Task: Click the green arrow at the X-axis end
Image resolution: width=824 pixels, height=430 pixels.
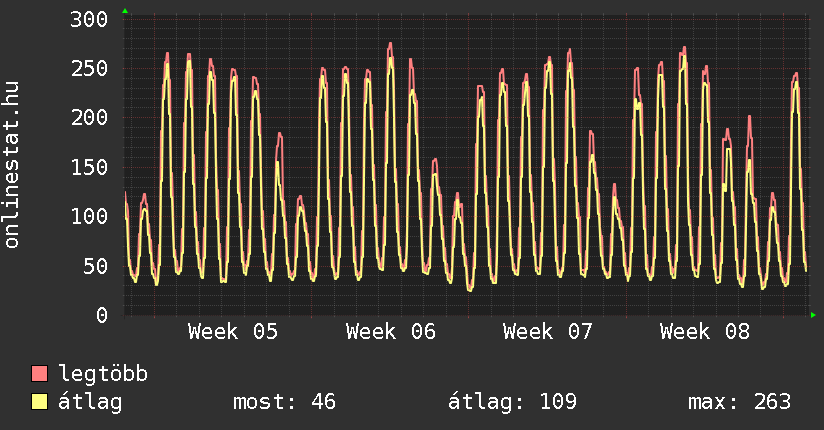Action: (814, 315)
